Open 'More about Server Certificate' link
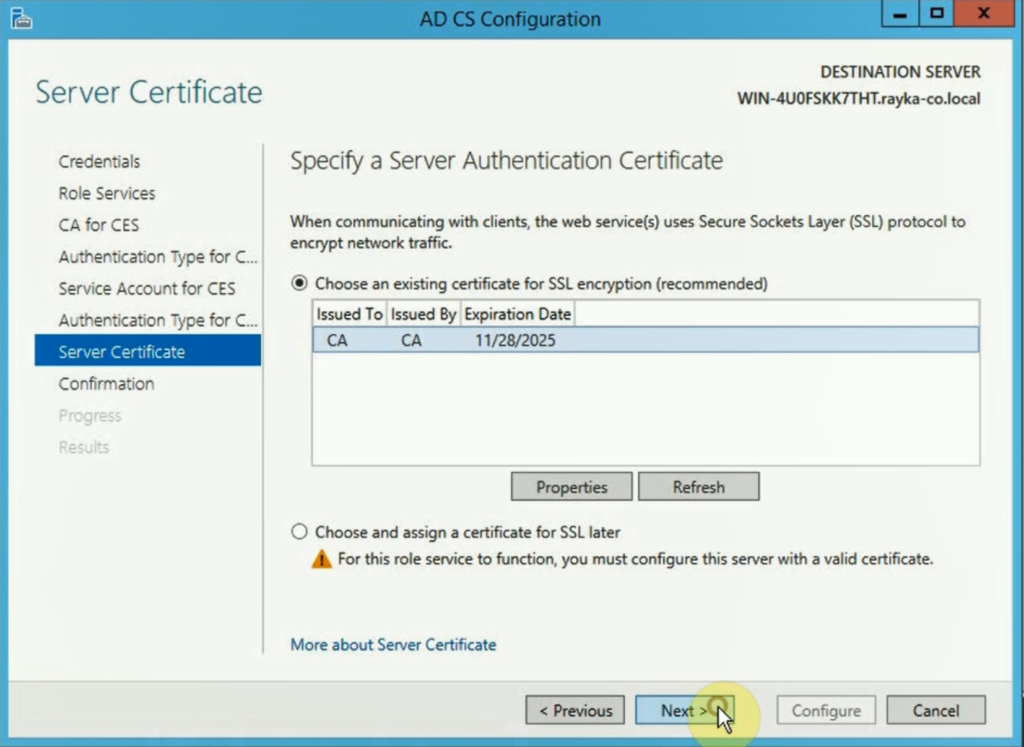This screenshot has height=747, width=1024. pos(393,644)
